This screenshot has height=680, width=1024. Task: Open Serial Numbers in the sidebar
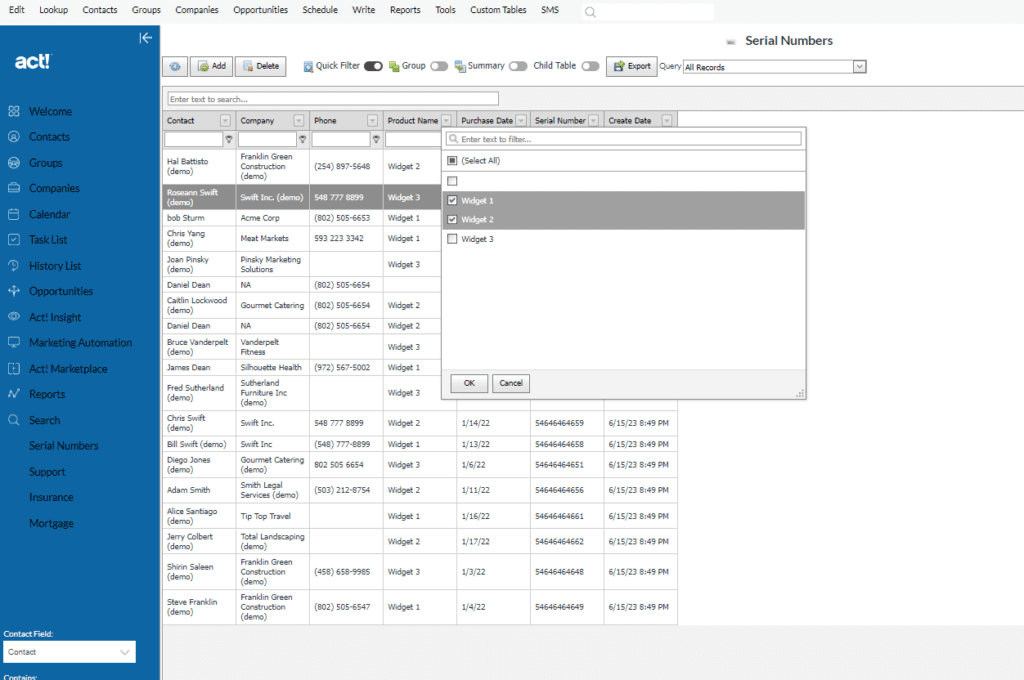pyautogui.click(x=63, y=445)
